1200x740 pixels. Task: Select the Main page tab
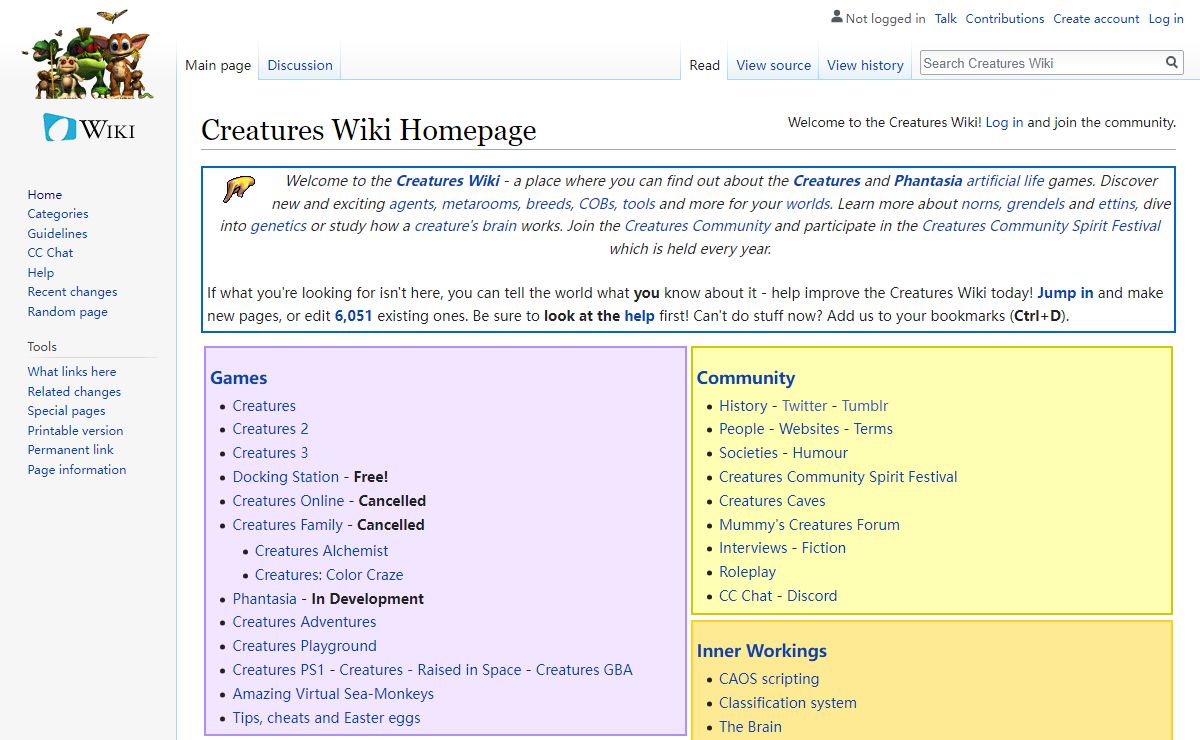(x=218, y=65)
